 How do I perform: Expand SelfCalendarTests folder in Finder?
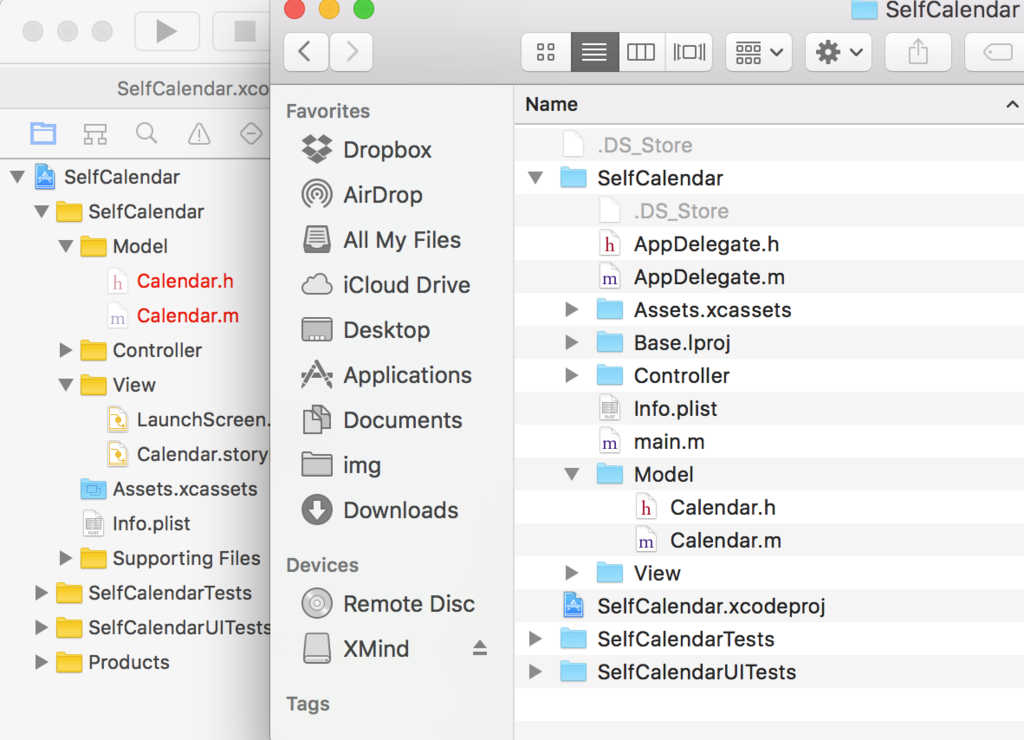tap(535, 638)
